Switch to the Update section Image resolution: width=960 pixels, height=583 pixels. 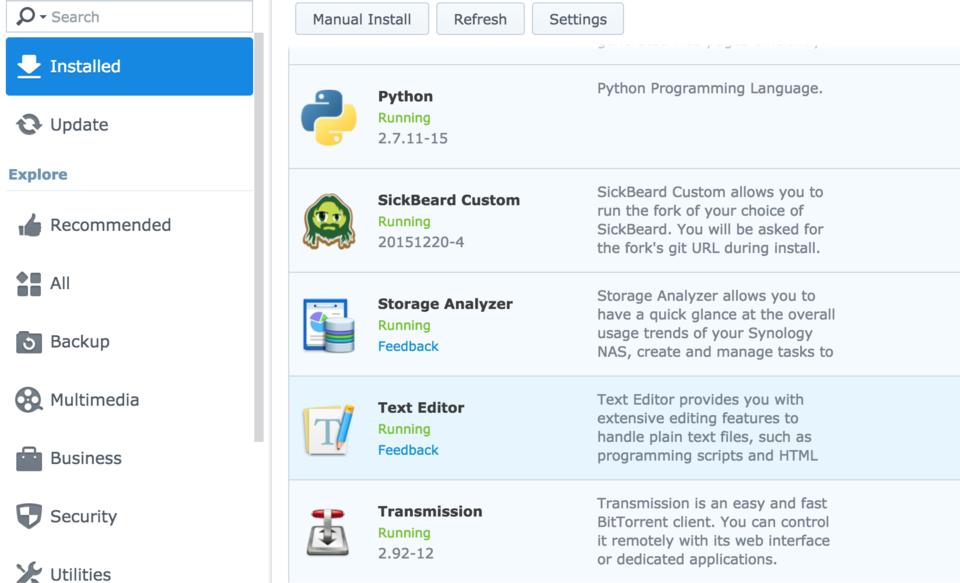click(79, 125)
